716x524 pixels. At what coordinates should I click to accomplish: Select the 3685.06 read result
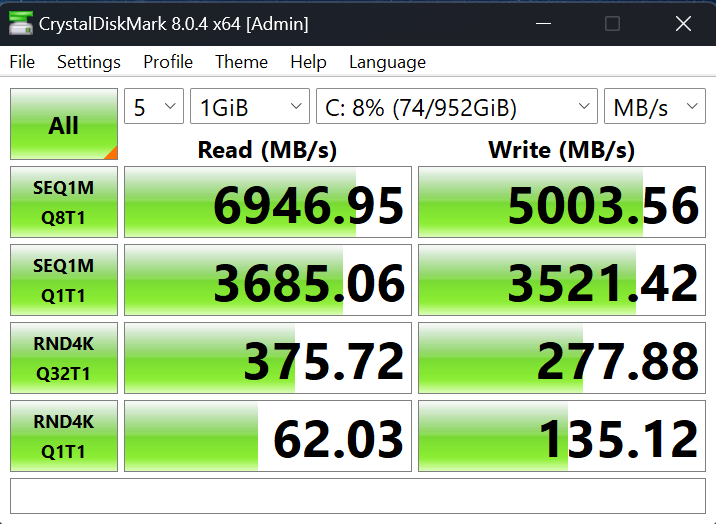point(268,280)
